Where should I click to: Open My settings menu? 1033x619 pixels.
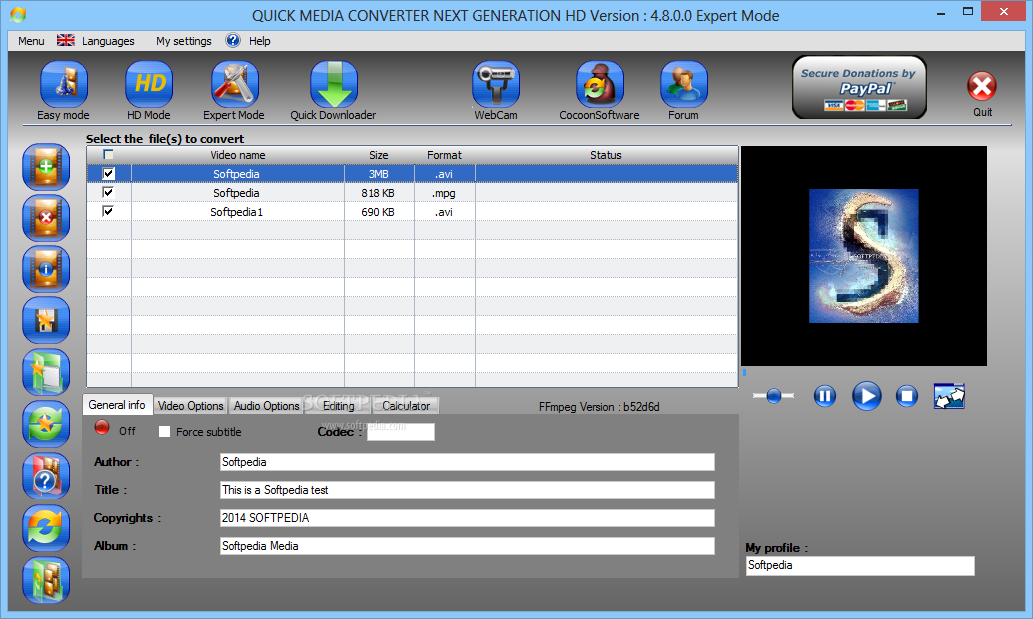(x=184, y=41)
